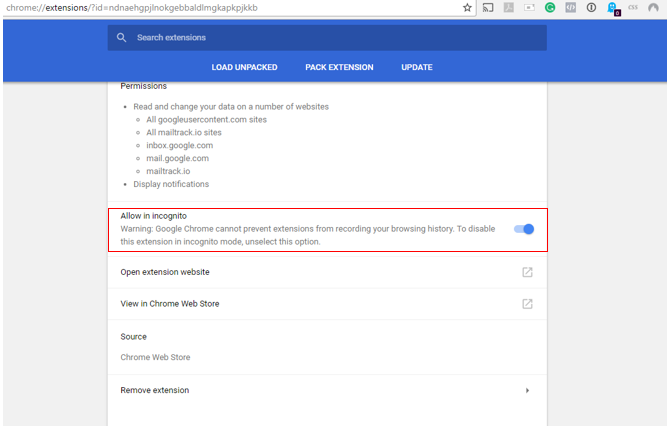Viewport: 670px width, 427px height.
Task: Click the UPDATE button
Action: [x=417, y=68]
